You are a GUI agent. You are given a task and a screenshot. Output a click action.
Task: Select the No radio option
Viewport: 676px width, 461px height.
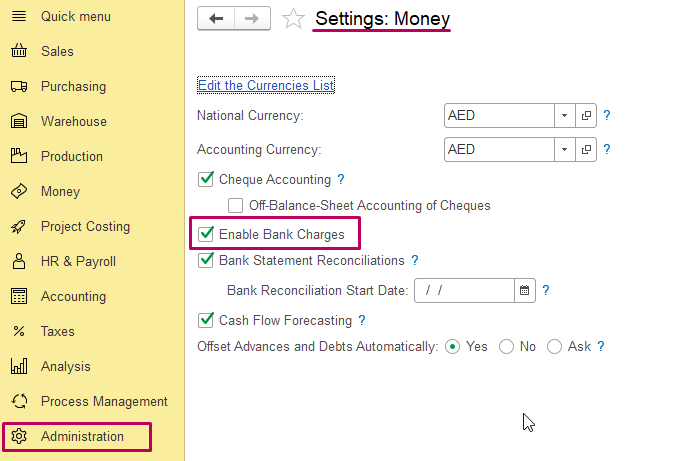click(x=506, y=347)
